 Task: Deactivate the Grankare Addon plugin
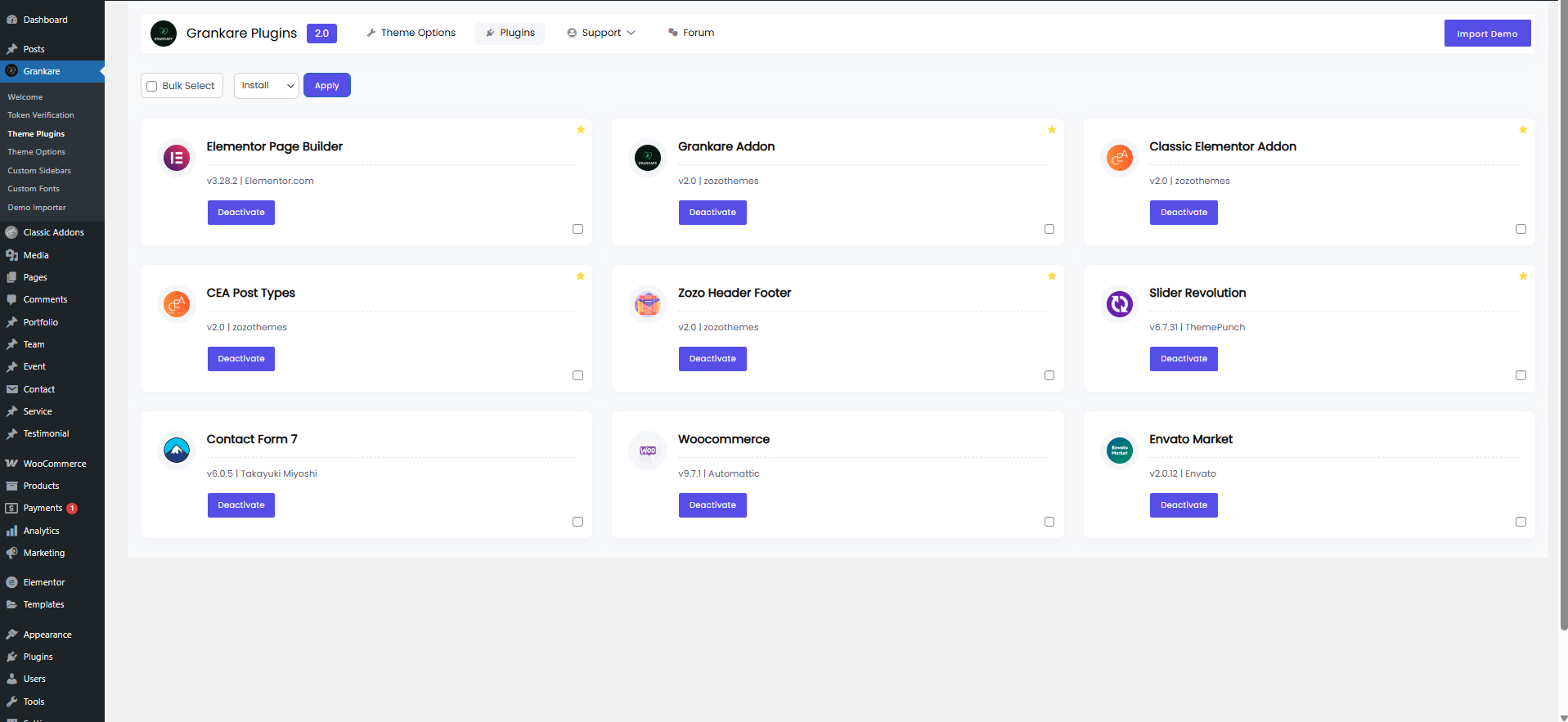(x=712, y=213)
